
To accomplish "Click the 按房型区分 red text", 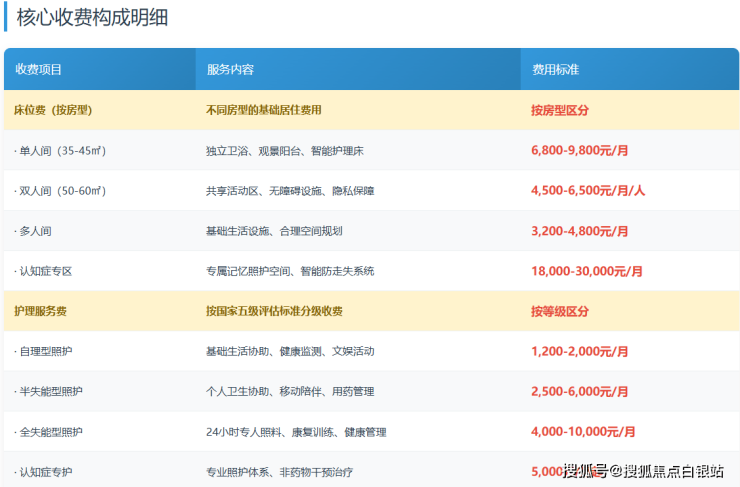I will pyautogui.click(x=561, y=110).
